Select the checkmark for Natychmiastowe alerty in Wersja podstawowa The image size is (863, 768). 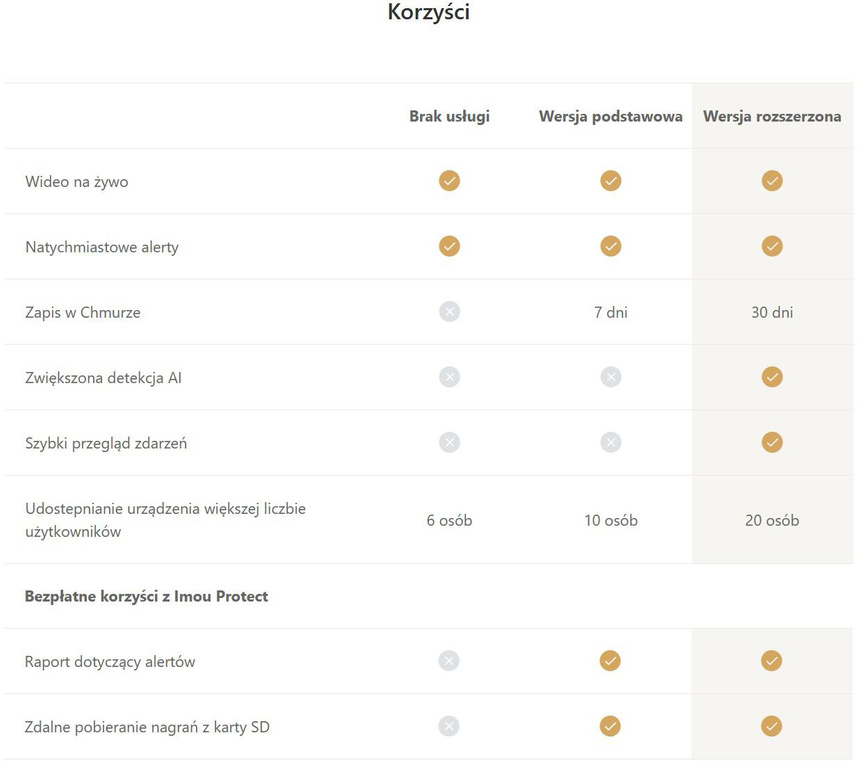tap(610, 246)
